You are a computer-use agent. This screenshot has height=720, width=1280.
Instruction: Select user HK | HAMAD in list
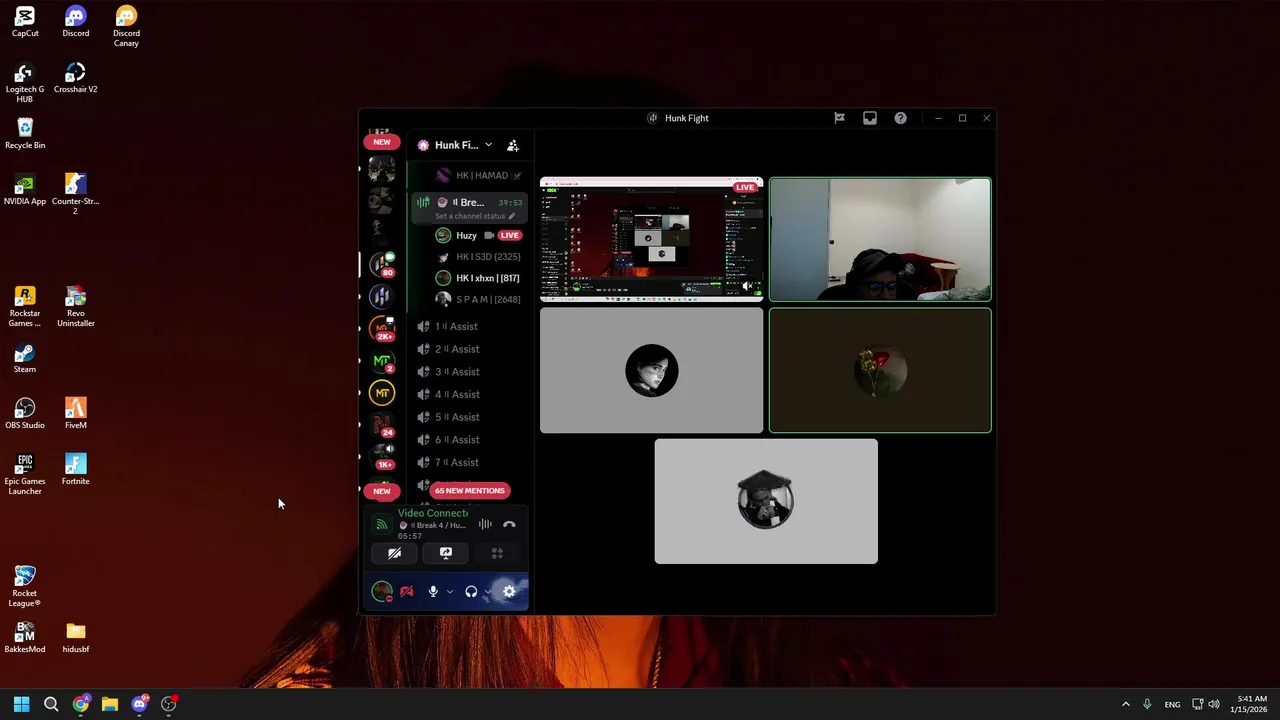[x=478, y=175]
